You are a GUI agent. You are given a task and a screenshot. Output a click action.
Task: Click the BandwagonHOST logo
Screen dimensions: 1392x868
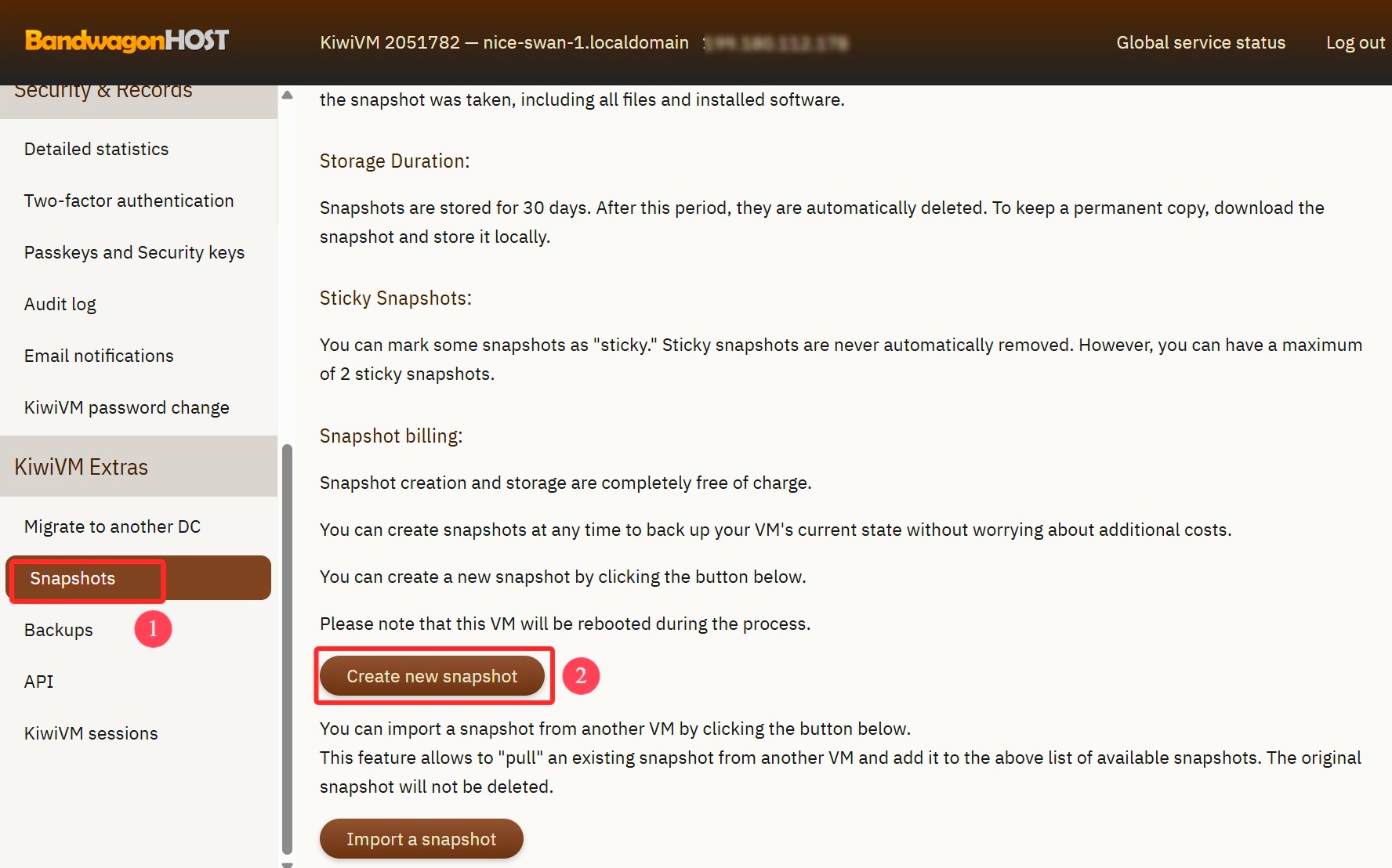click(x=127, y=41)
